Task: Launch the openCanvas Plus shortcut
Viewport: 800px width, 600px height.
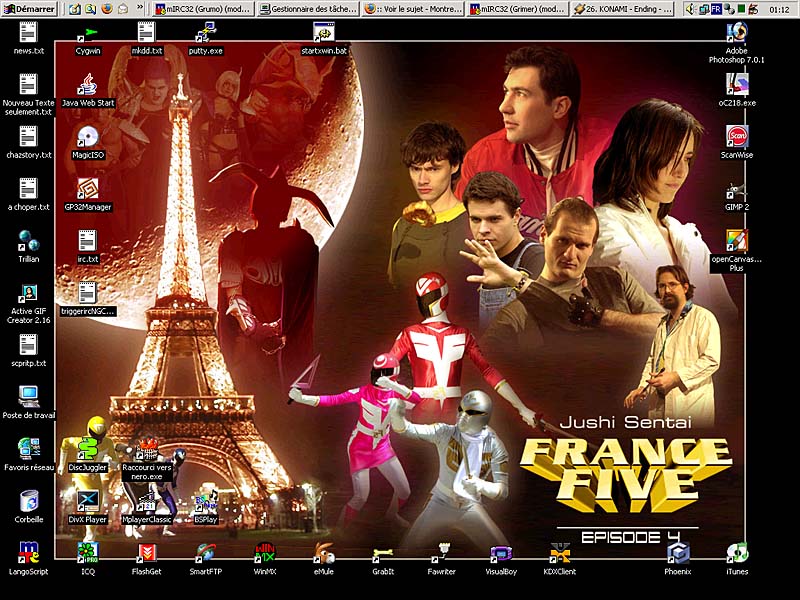Action: (x=737, y=251)
